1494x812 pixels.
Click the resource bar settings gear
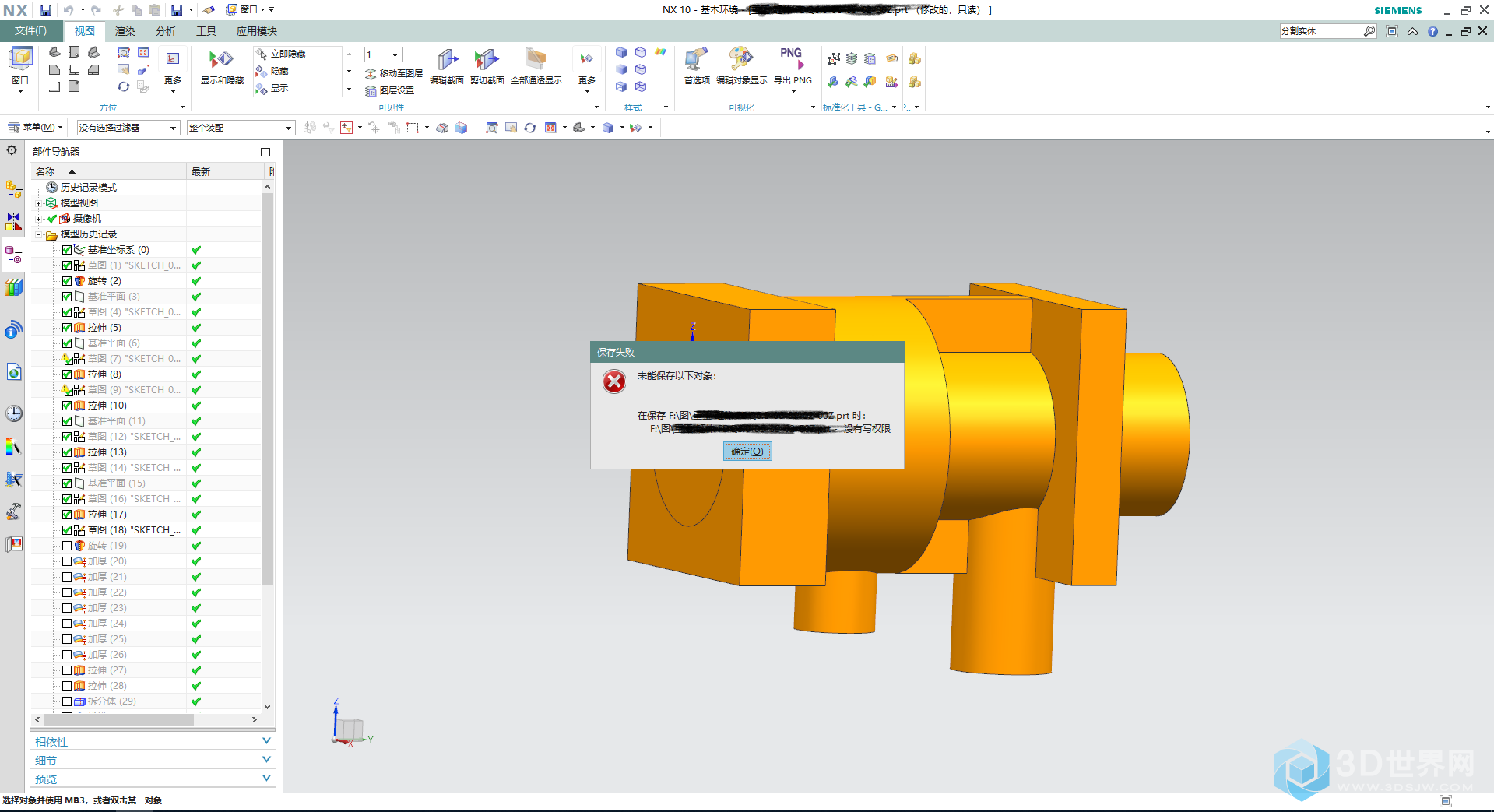(12, 150)
